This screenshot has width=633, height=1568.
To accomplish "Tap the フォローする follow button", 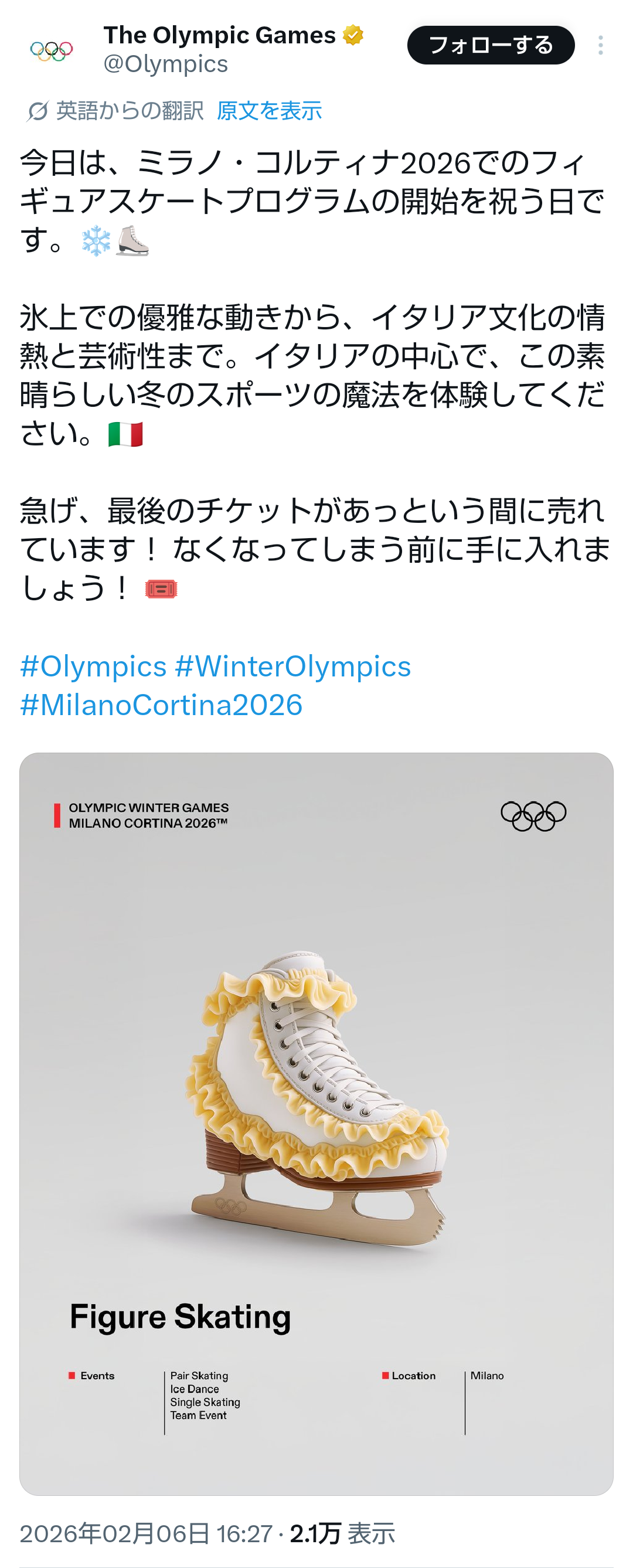I will (x=491, y=46).
